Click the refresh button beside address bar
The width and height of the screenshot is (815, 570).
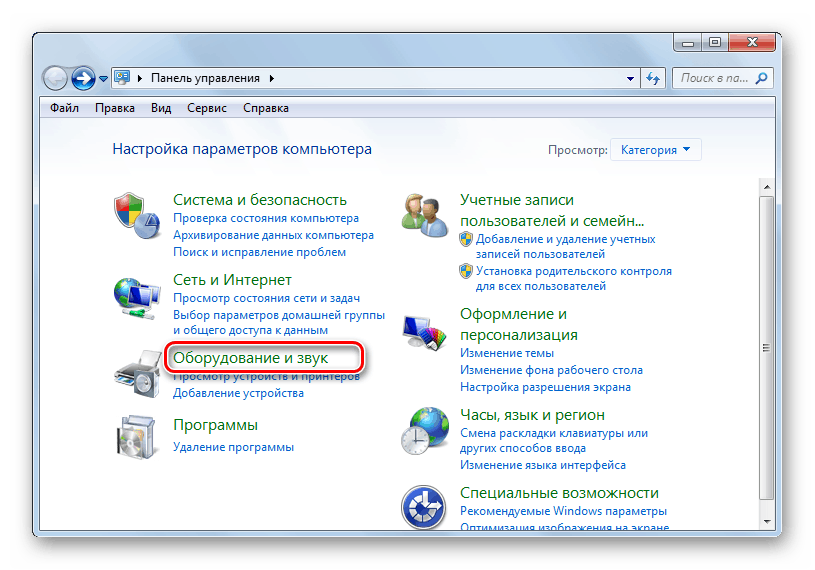653,78
